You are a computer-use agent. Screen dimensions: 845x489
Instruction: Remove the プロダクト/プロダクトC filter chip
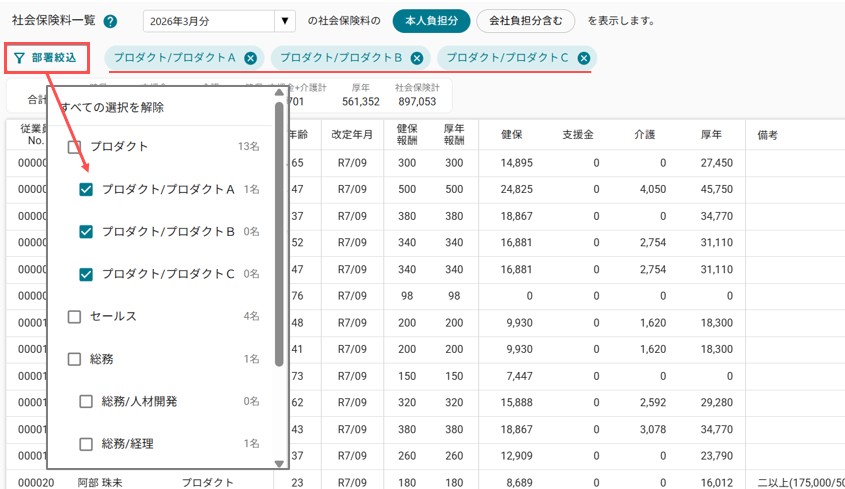[584, 58]
